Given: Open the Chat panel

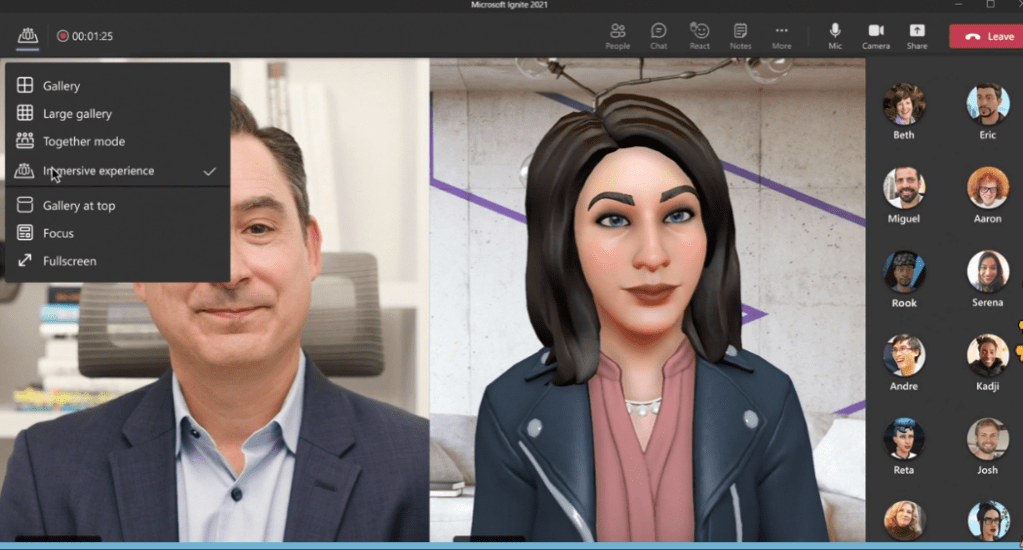Looking at the screenshot, I should pos(658,36).
